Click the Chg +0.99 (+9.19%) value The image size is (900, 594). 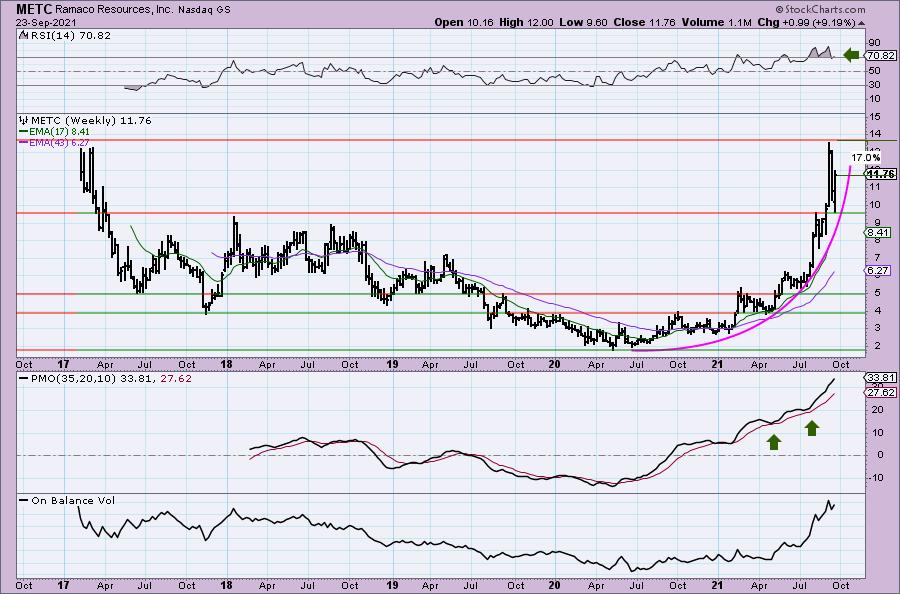(x=806, y=22)
